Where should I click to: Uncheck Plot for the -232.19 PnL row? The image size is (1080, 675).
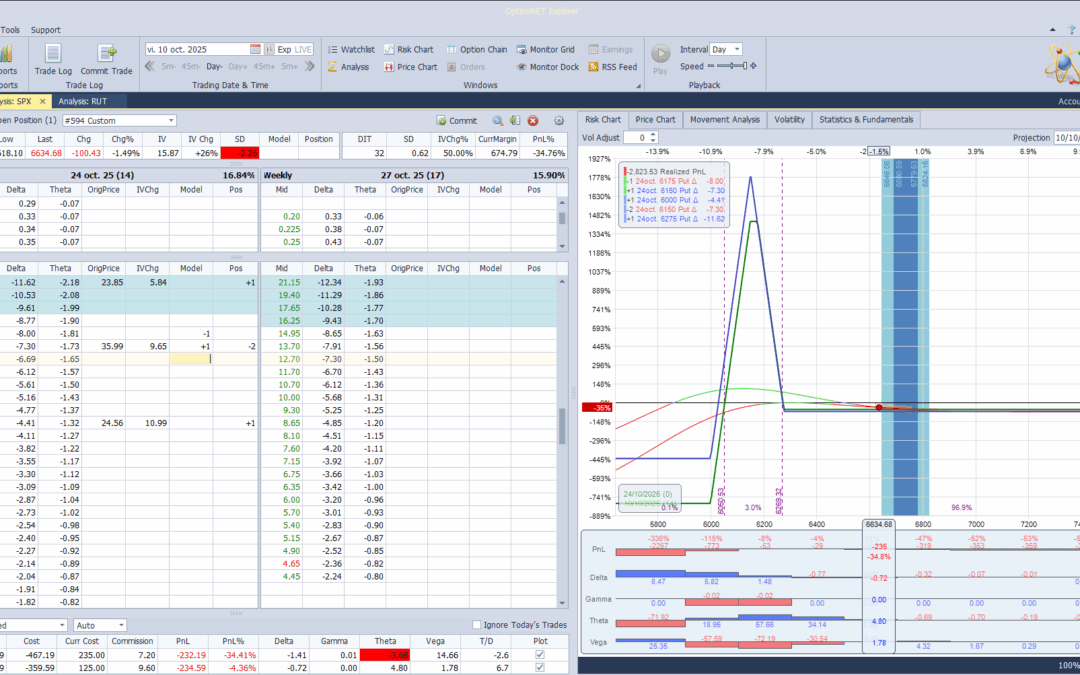(540, 655)
